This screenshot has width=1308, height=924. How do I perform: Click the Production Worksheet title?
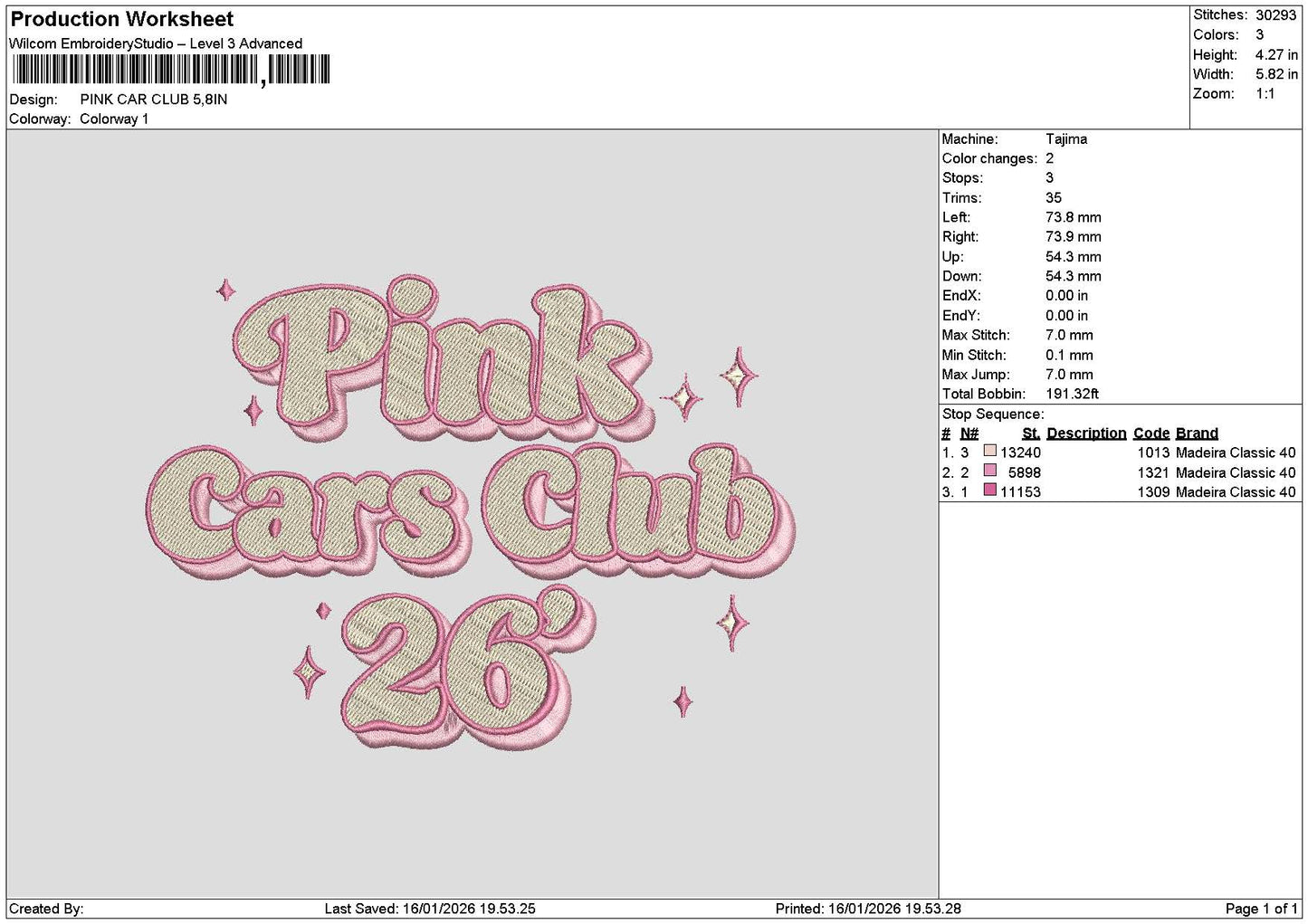[121, 19]
